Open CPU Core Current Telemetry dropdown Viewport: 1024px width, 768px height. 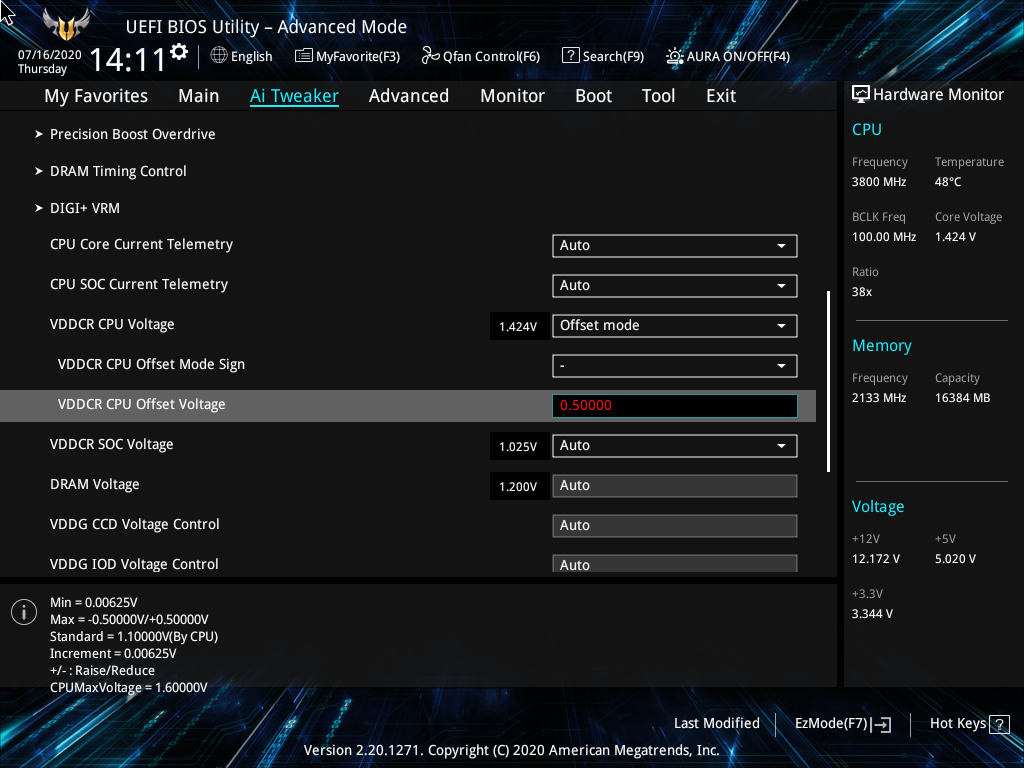click(x=675, y=246)
